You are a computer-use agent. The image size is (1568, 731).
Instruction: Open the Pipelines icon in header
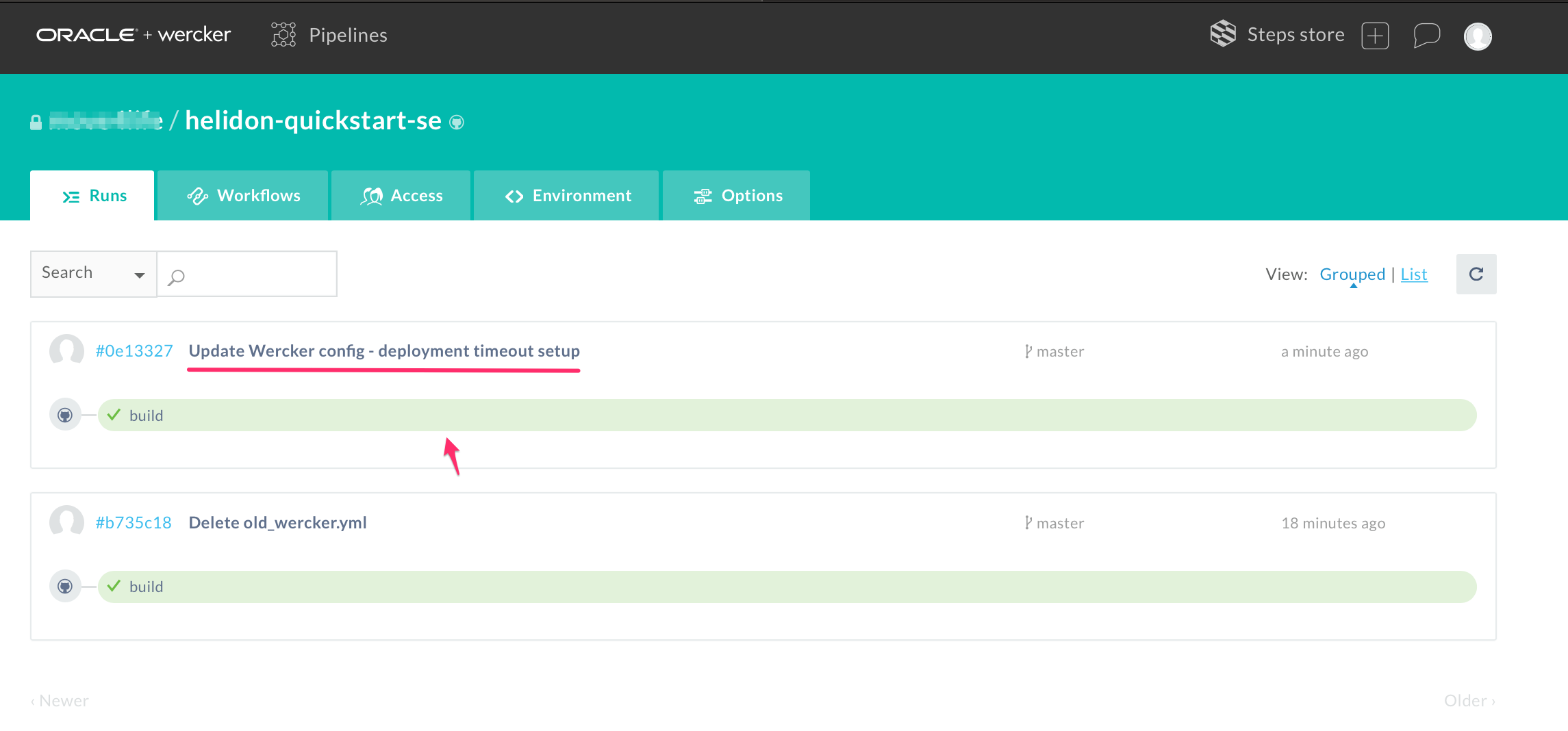pyautogui.click(x=283, y=35)
